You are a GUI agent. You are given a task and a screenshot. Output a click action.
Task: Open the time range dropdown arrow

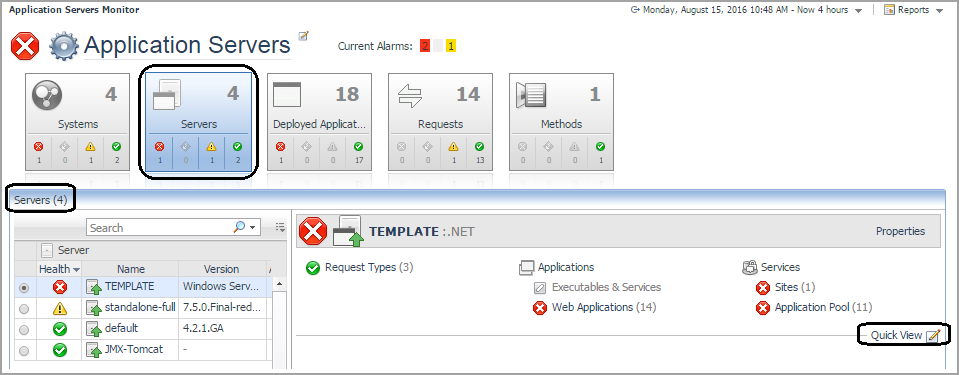click(859, 10)
